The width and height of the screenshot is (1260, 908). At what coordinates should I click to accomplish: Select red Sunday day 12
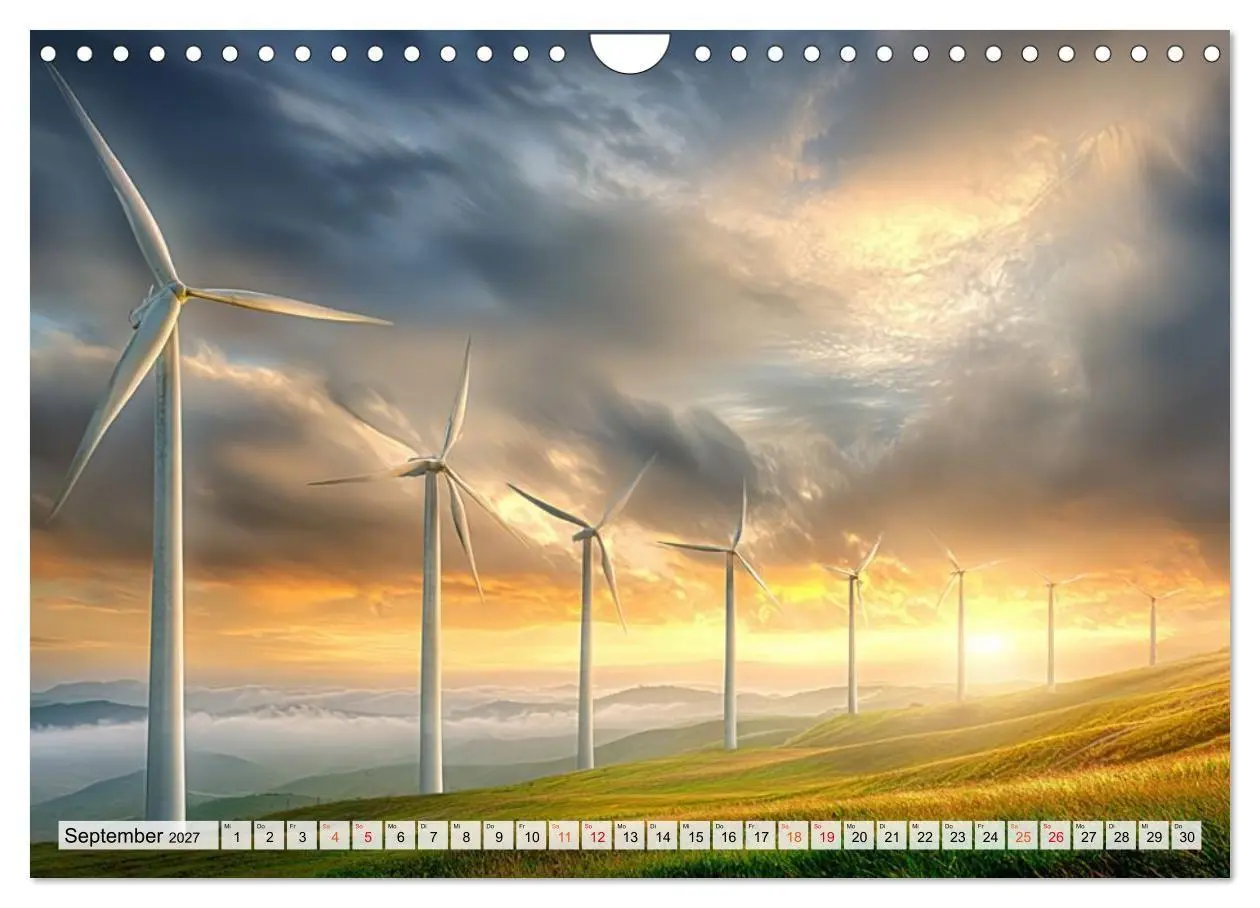click(x=597, y=836)
